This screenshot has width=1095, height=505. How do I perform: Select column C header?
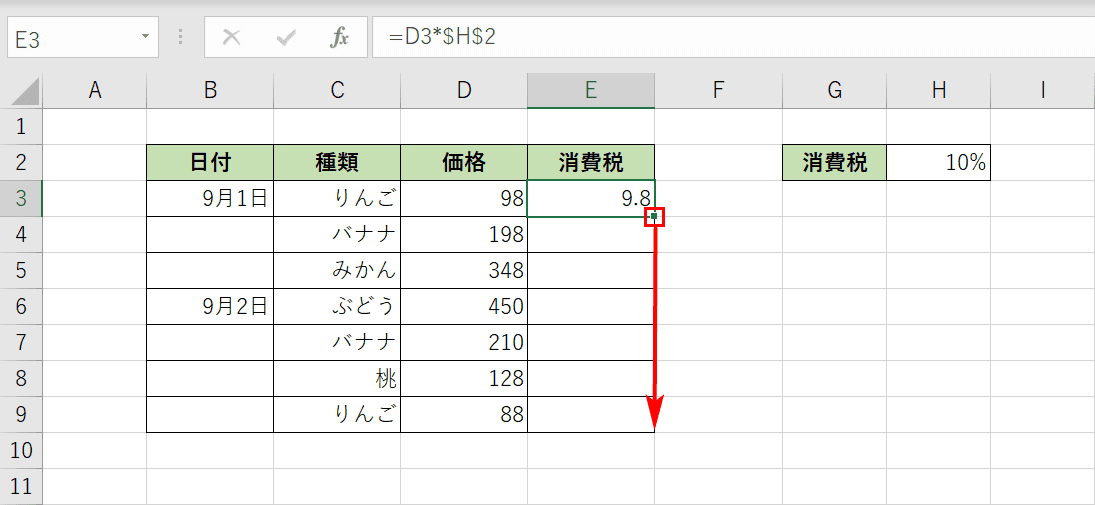tap(337, 91)
